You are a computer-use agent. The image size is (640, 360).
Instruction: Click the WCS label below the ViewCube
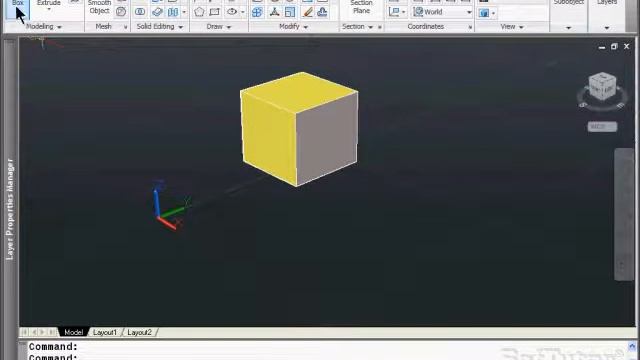pyautogui.click(x=602, y=127)
